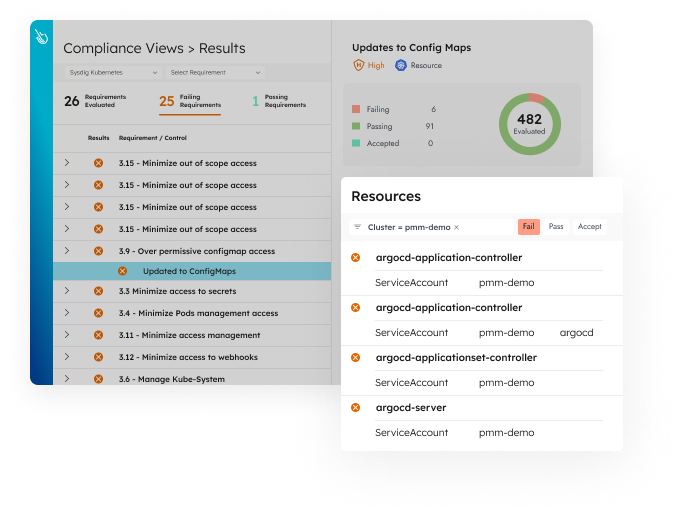683x521 pixels.
Task: Click fail status icon for 3.3 Minimize access to secrets
Action: click(x=98, y=291)
